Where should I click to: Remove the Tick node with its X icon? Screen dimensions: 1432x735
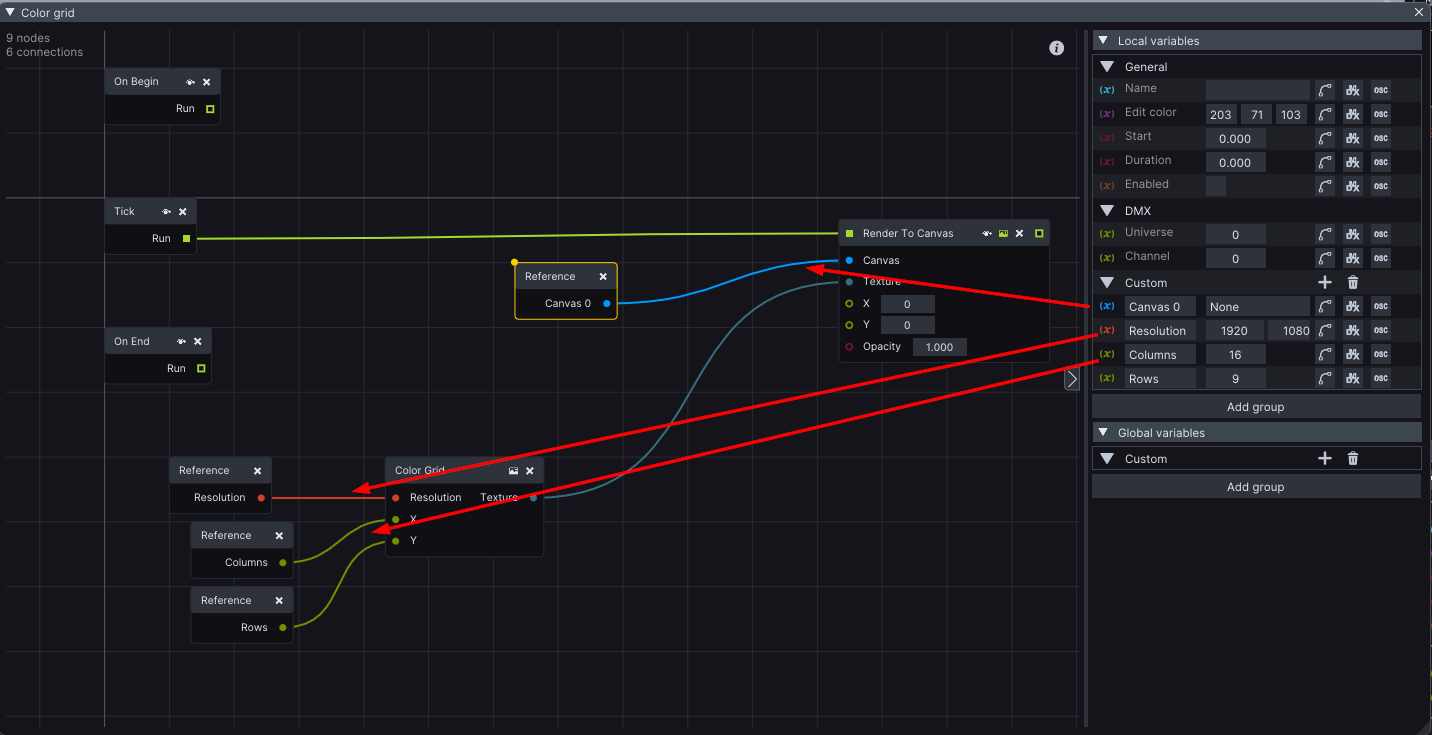tap(182, 212)
